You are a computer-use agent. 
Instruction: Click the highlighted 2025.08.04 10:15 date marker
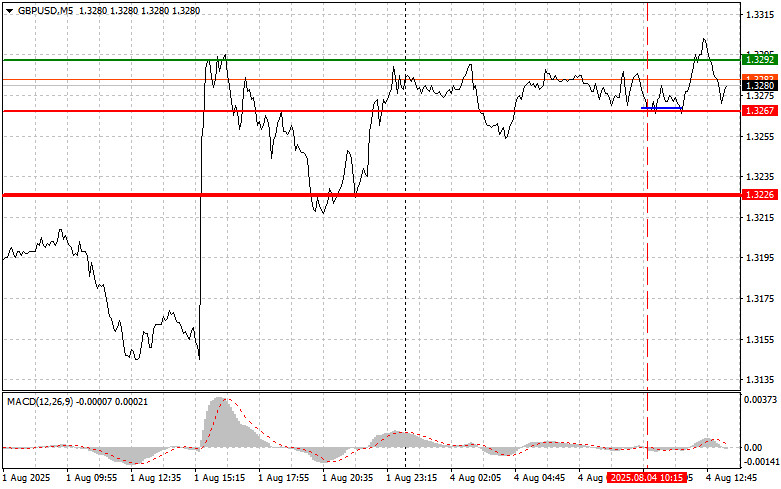click(x=647, y=478)
